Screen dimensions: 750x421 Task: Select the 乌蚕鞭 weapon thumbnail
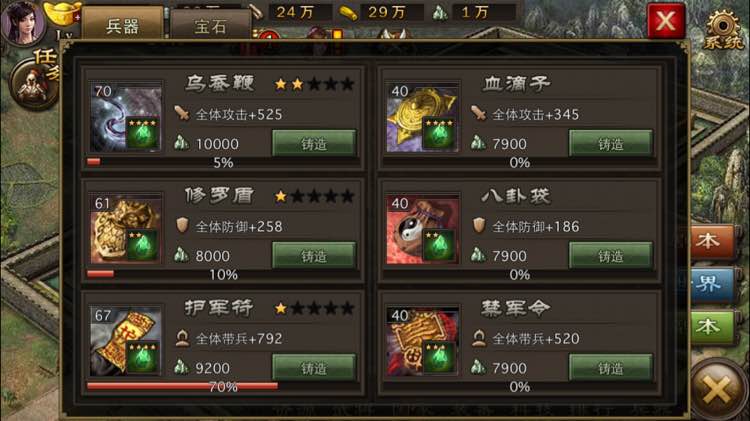coord(126,118)
